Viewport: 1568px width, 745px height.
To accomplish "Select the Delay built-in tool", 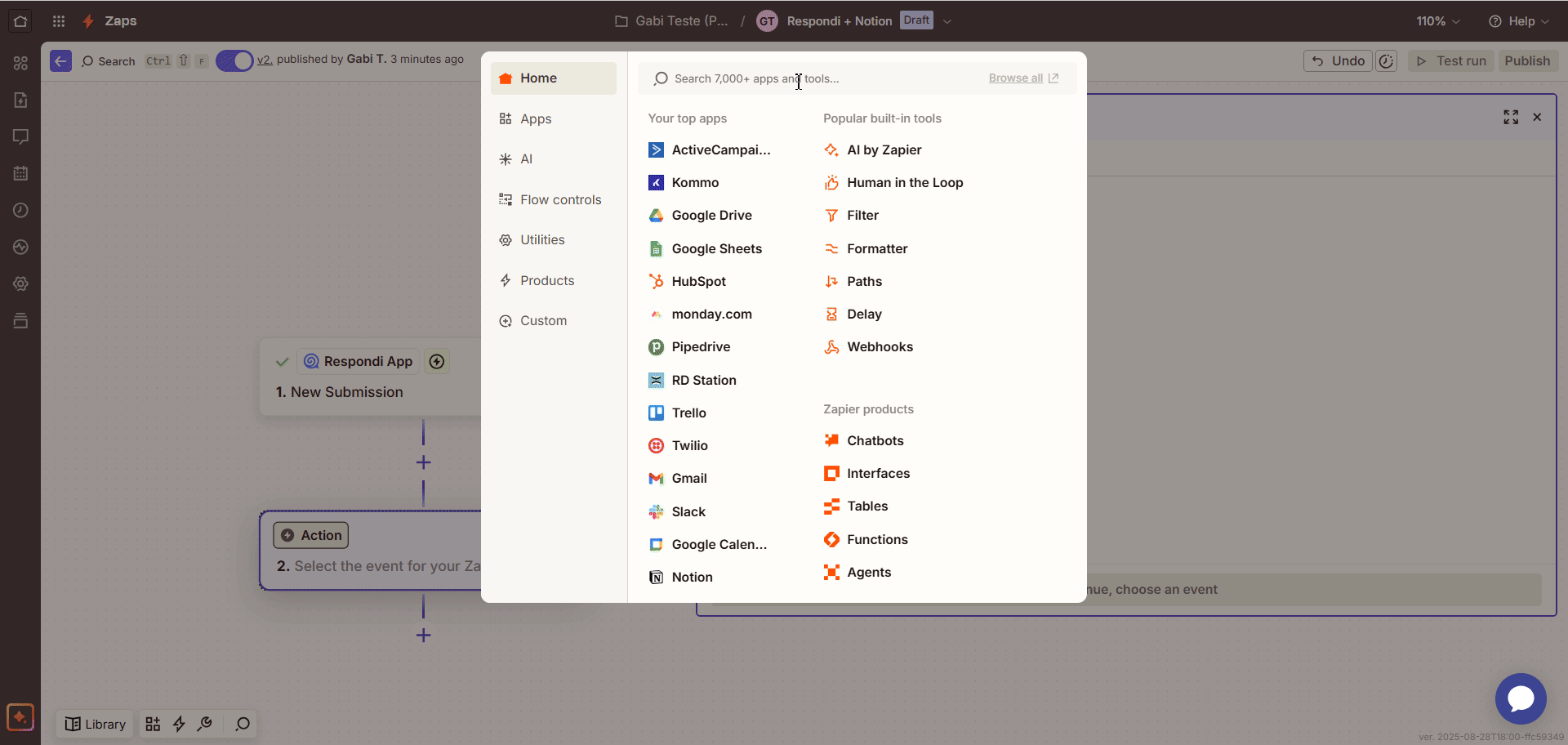I will pyautogui.click(x=853, y=315).
